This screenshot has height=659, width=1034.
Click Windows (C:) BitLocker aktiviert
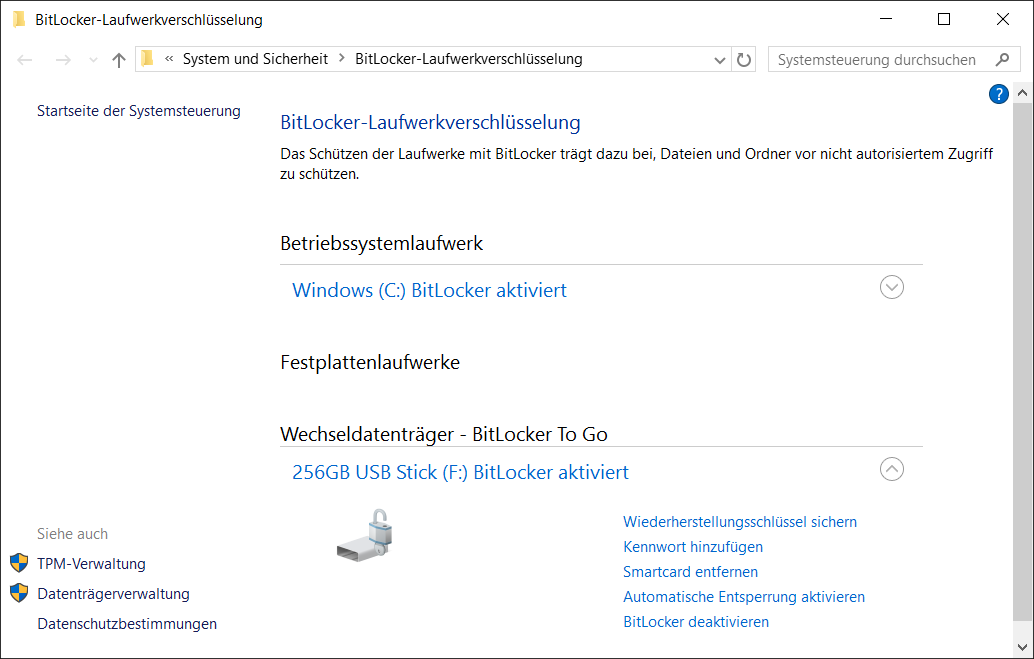pos(429,290)
